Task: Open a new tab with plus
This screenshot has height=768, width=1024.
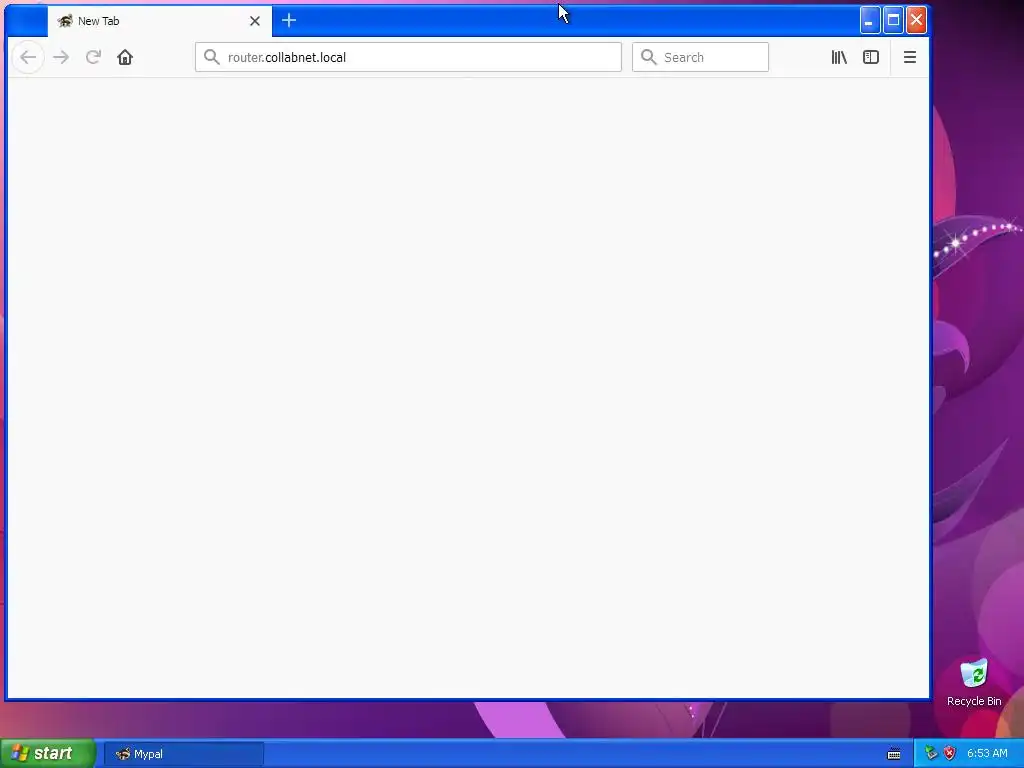Action: click(x=289, y=21)
